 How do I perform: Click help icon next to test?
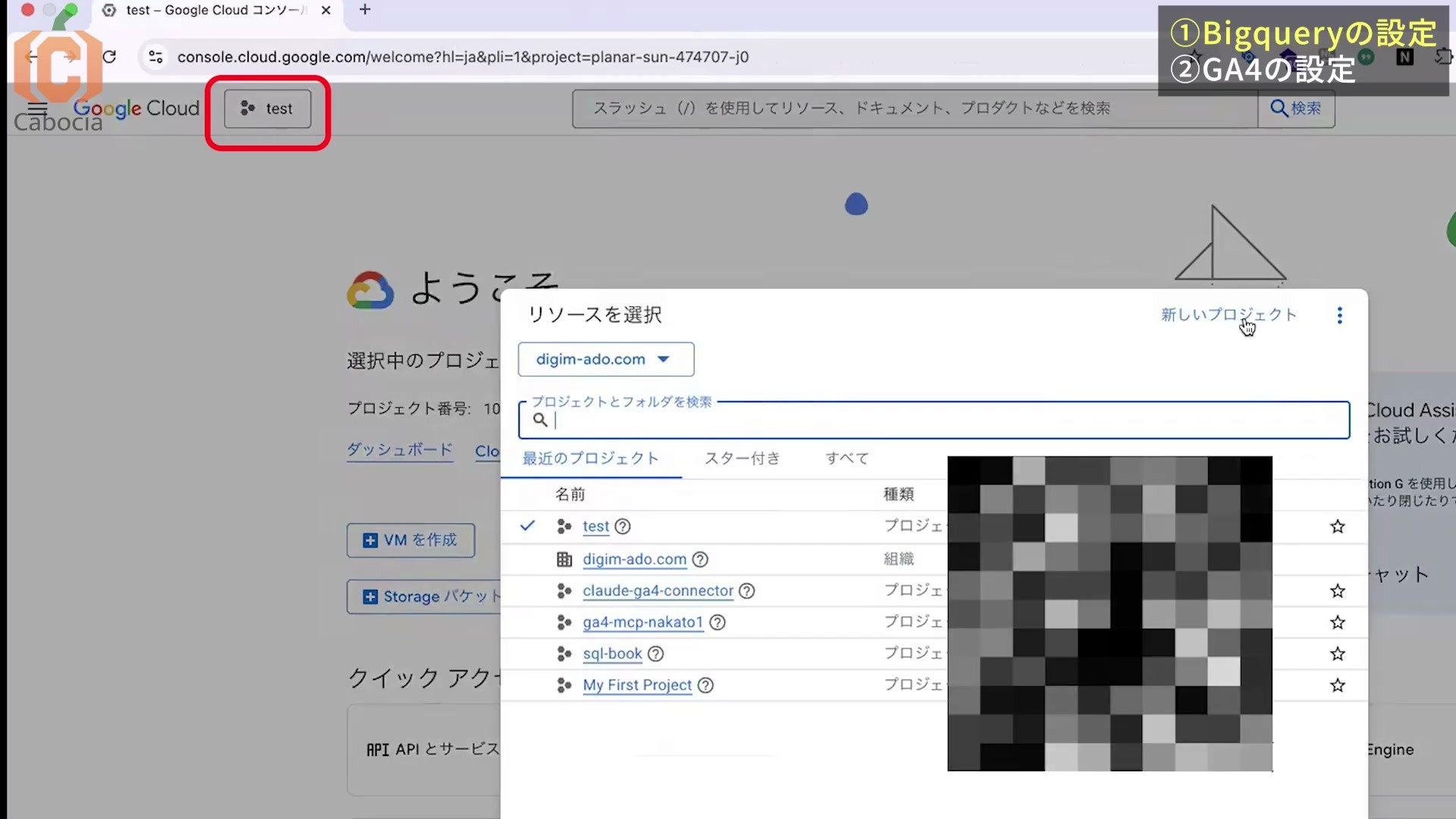coord(623,526)
